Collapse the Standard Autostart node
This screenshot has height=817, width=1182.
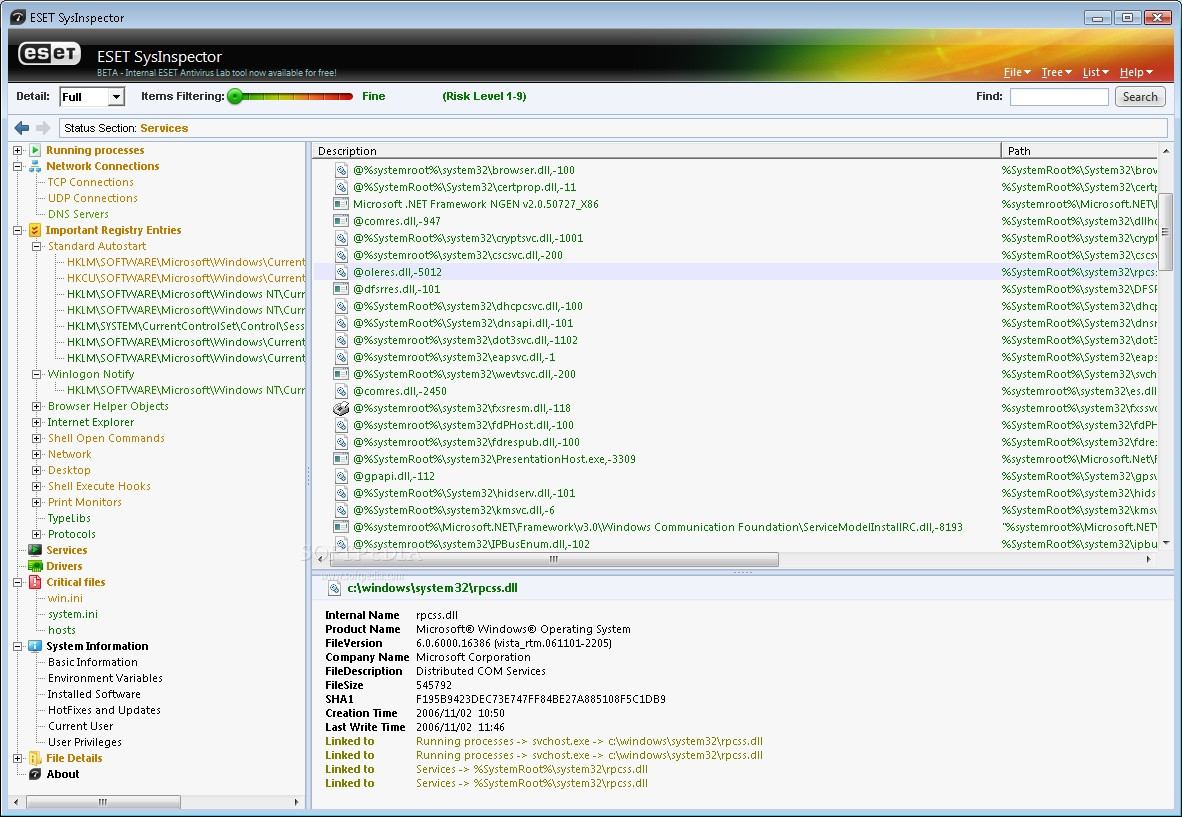[x=36, y=246]
